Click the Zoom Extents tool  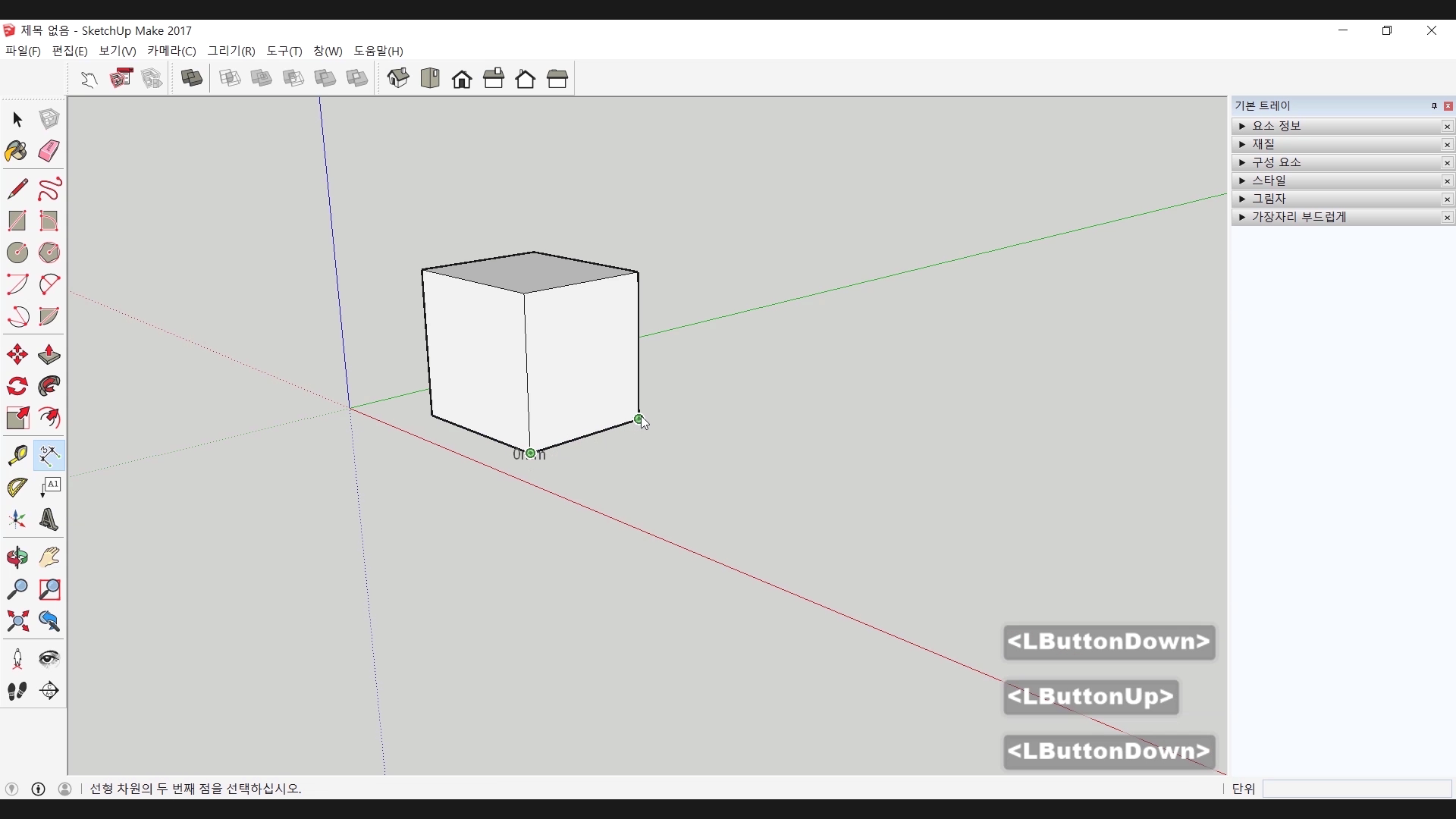[17, 622]
